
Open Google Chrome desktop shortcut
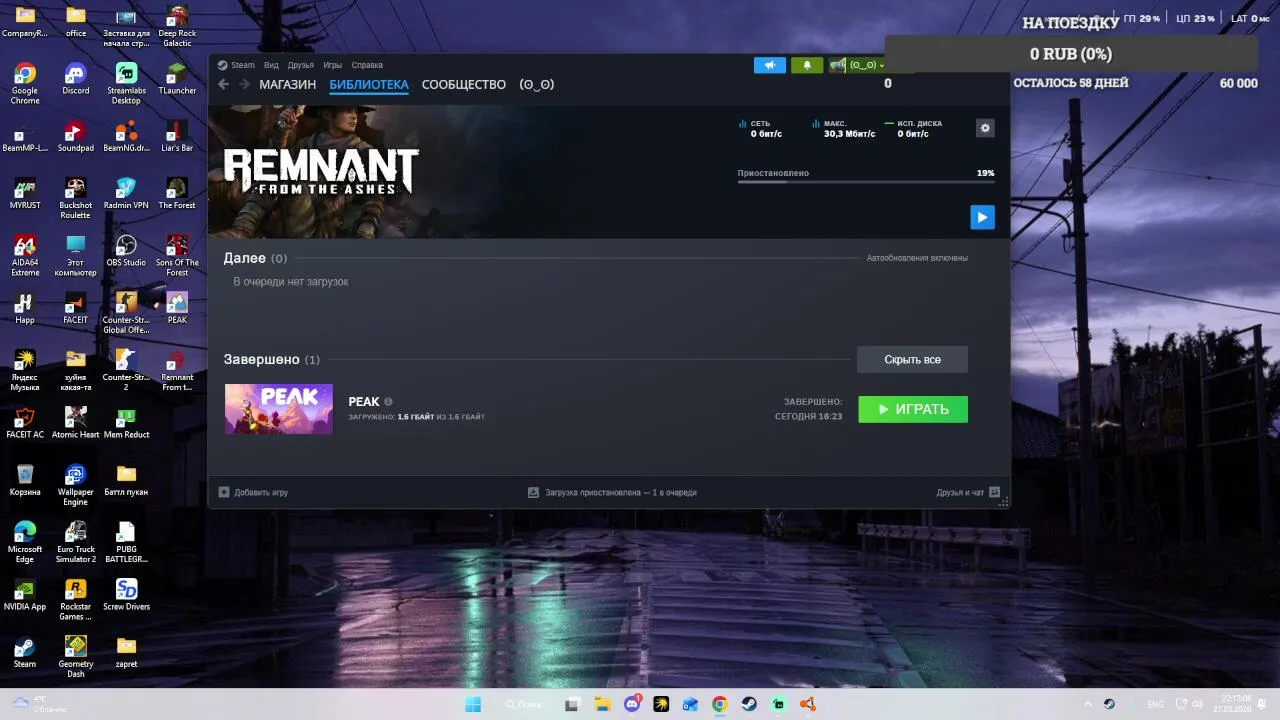25,84
